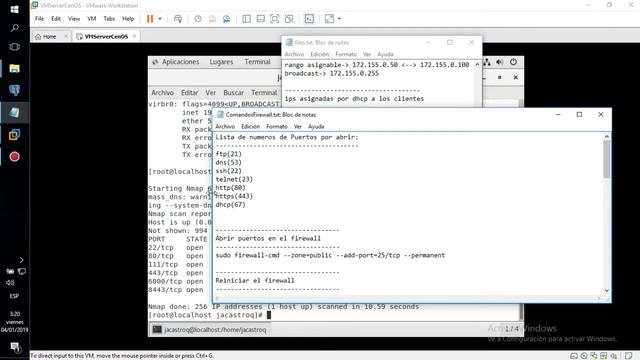Open the Aplicaciones menu in CentOS
This screenshot has height=360, width=640.
[180, 62]
